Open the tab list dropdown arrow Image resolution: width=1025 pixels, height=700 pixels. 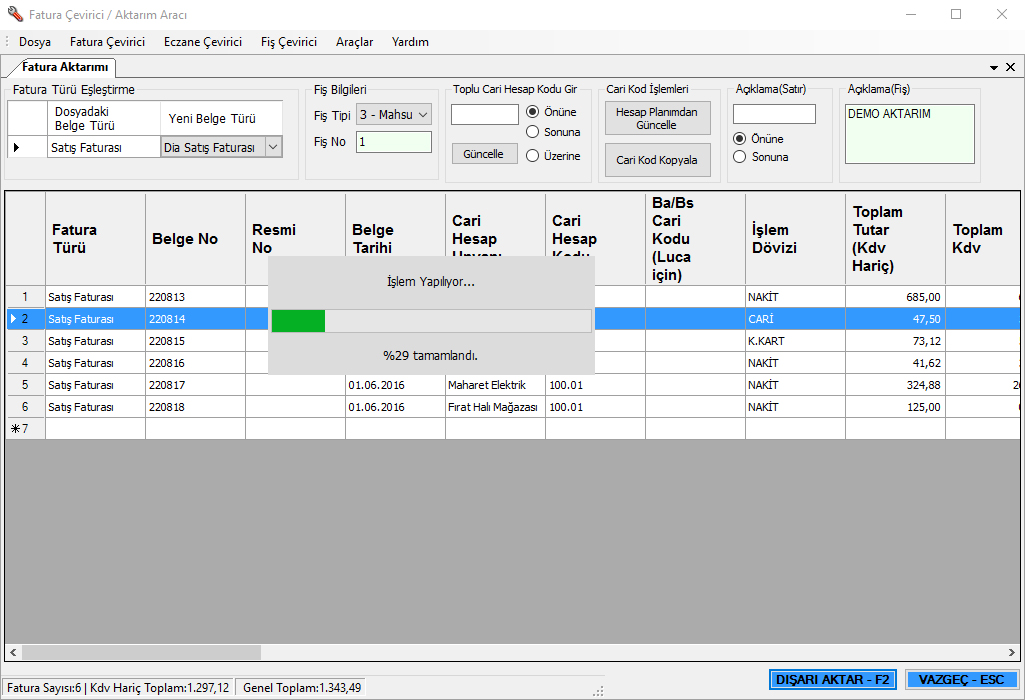[994, 67]
